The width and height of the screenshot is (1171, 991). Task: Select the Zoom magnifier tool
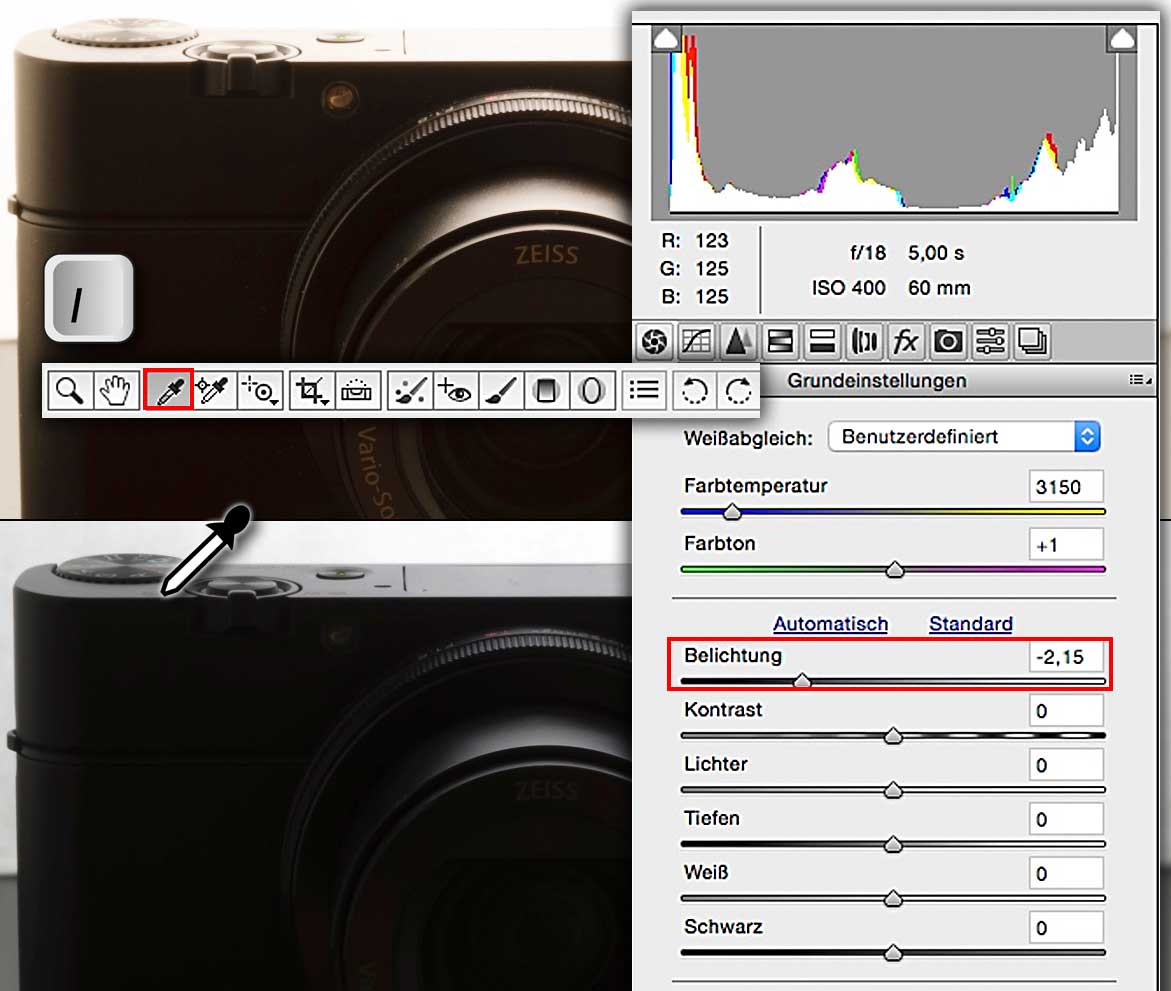click(70, 388)
